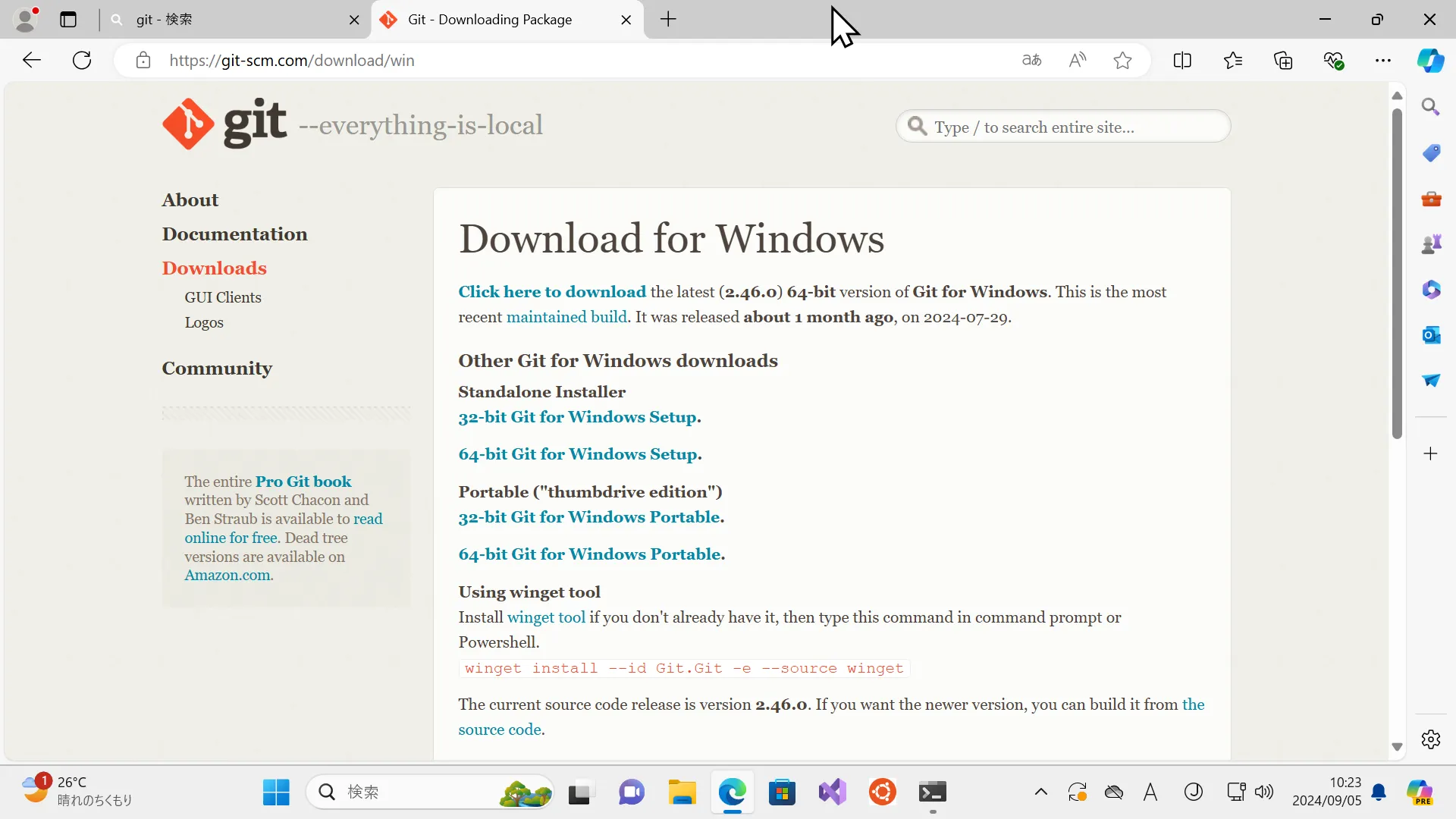
Task: Go to Documentation in the side navigation
Action: coord(234,234)
